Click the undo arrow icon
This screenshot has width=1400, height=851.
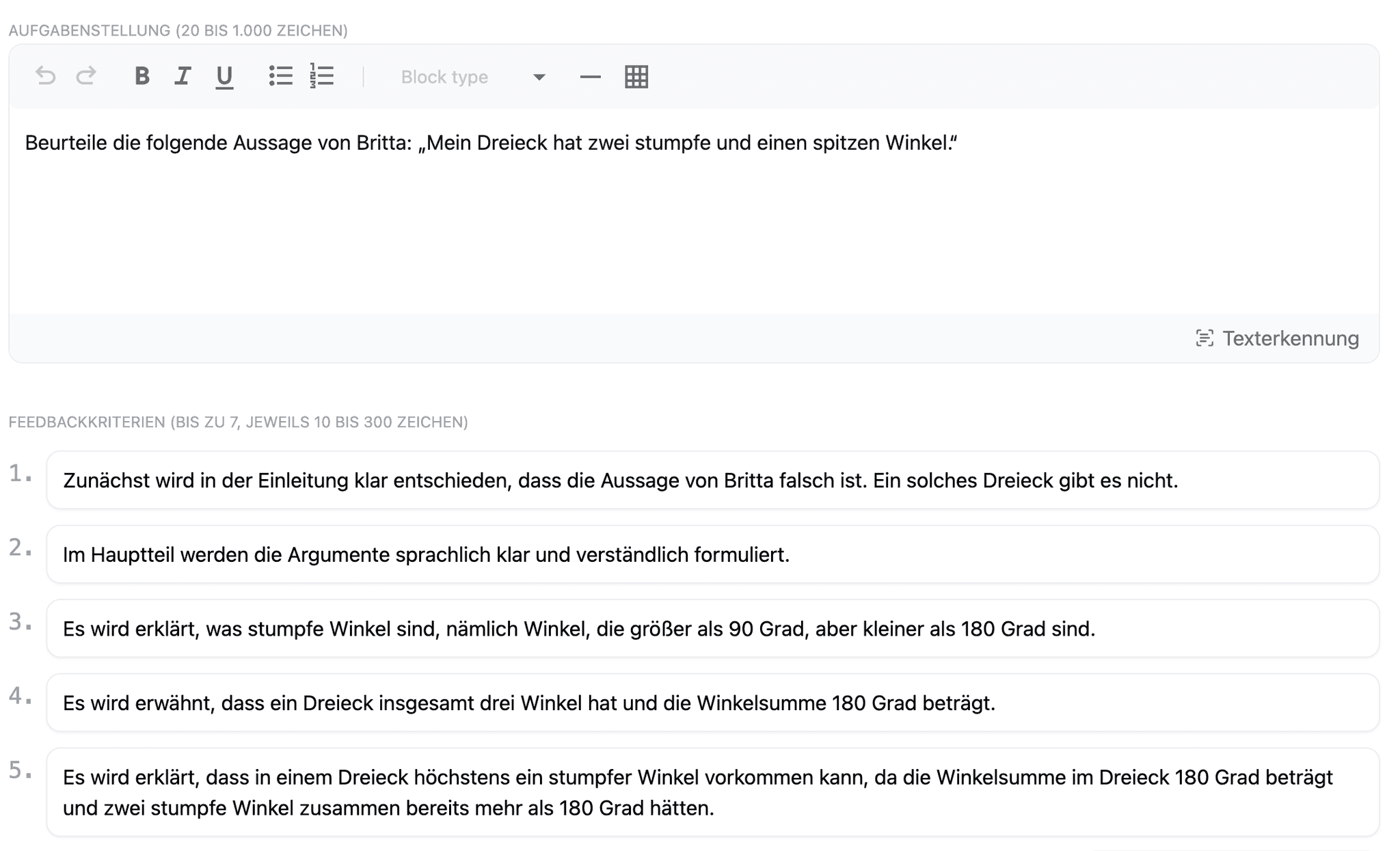pyautogui.click(x=45, y=76)
